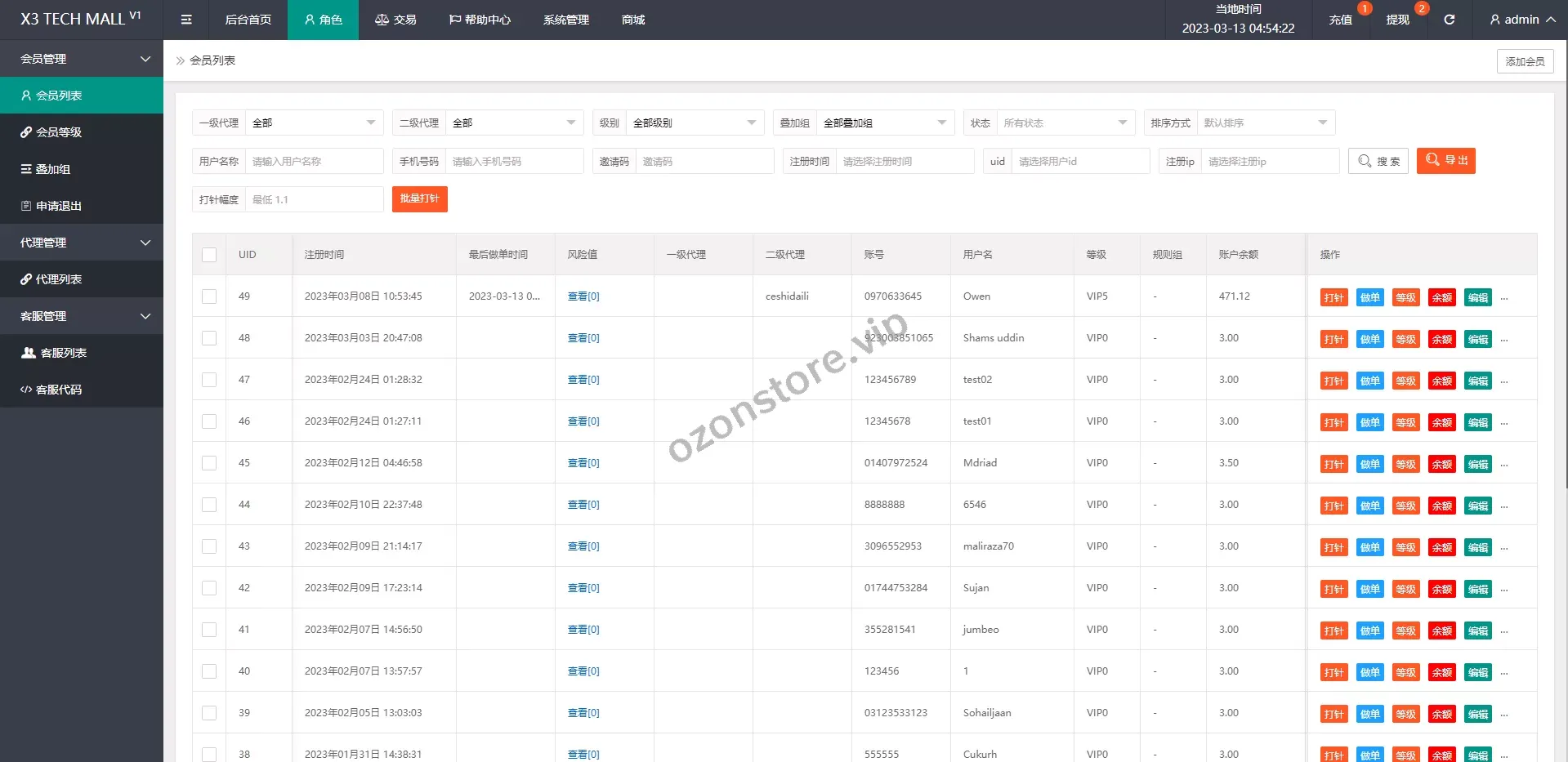1568x762 pixels.
Task: Open the 提现 withdrawal notifications
Action: (1397, 20)
